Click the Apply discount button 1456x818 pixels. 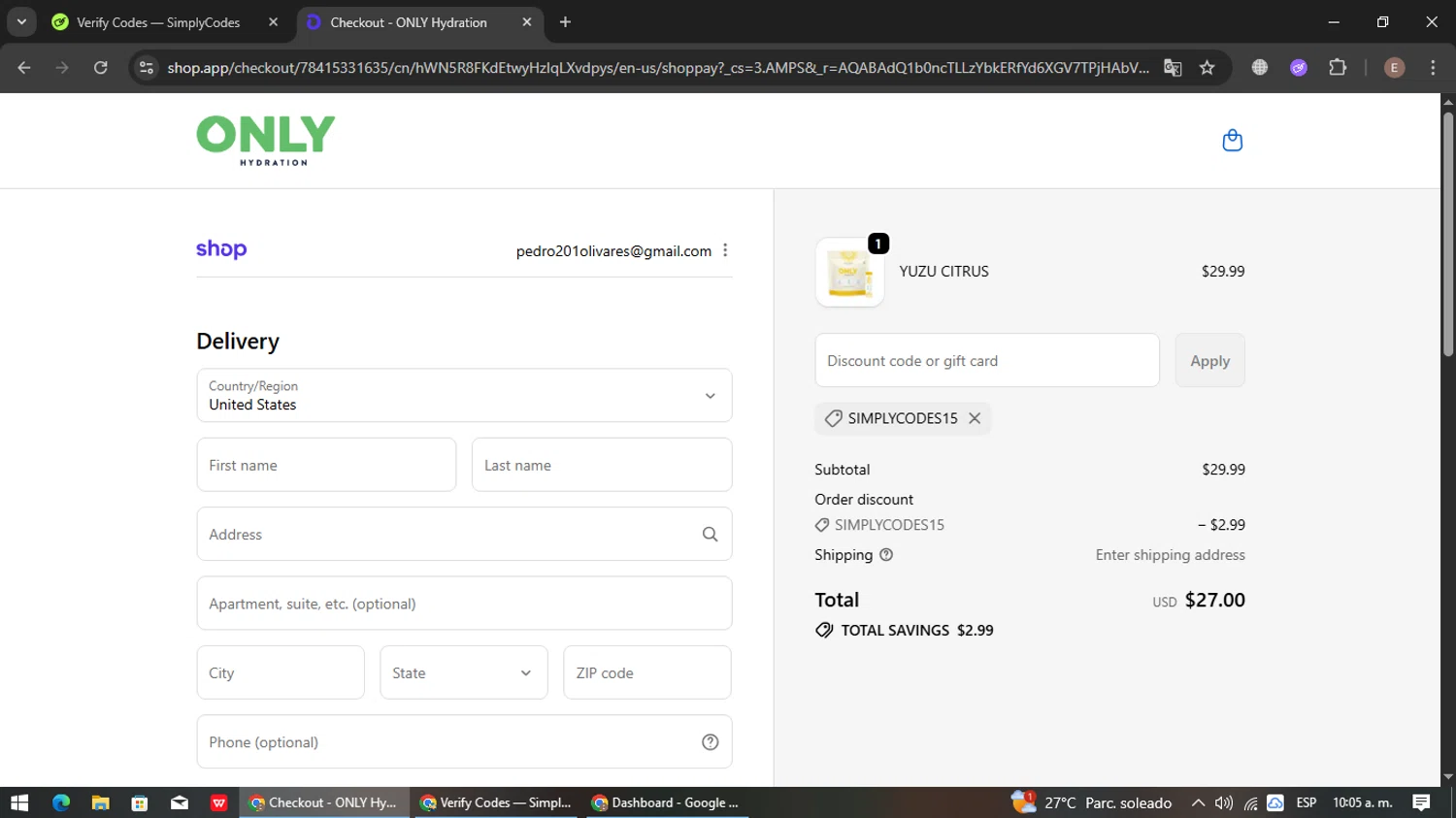pyautogui.click(x=1209, y=360)
